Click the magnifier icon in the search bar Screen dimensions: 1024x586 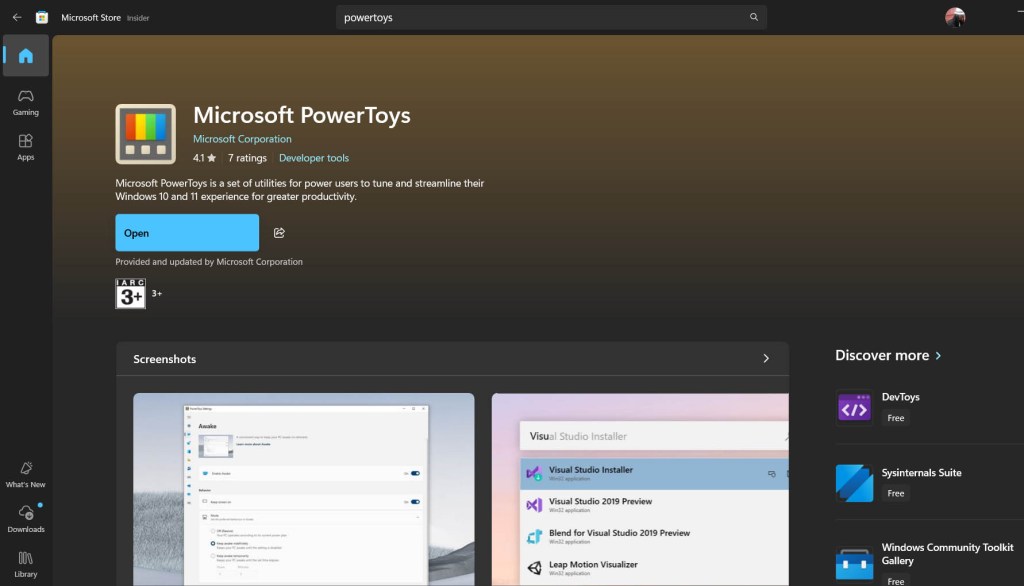point(753,17)
